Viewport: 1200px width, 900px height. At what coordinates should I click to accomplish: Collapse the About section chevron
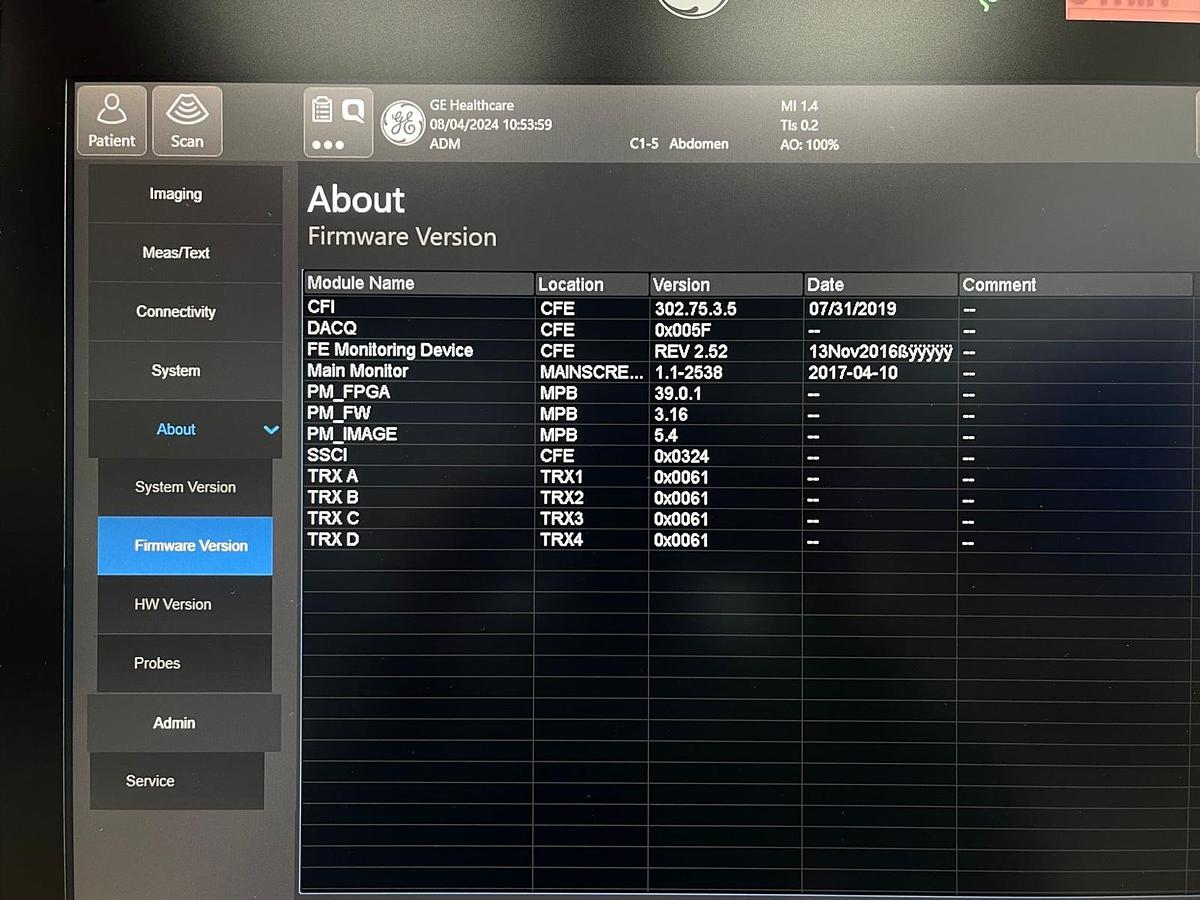tap(270, 429)
